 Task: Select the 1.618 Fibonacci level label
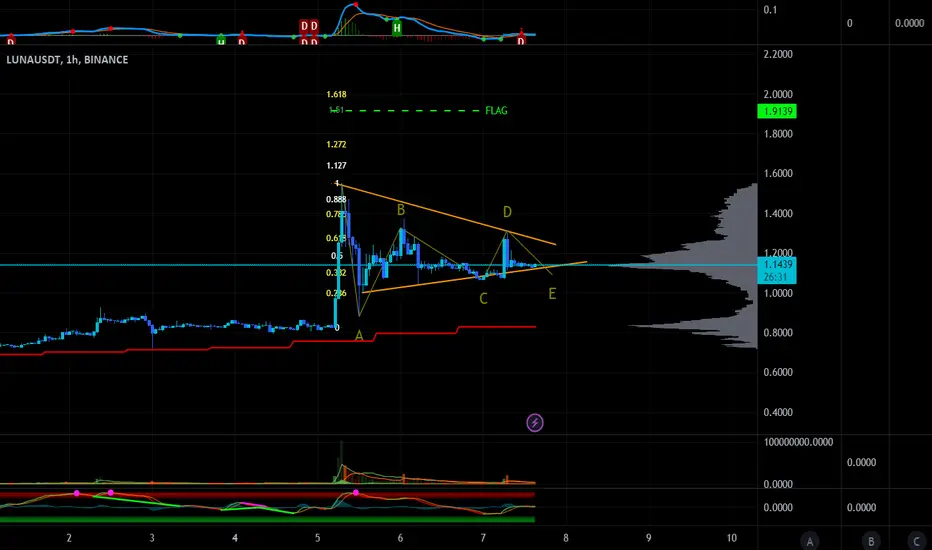click(x=336, y=94)
